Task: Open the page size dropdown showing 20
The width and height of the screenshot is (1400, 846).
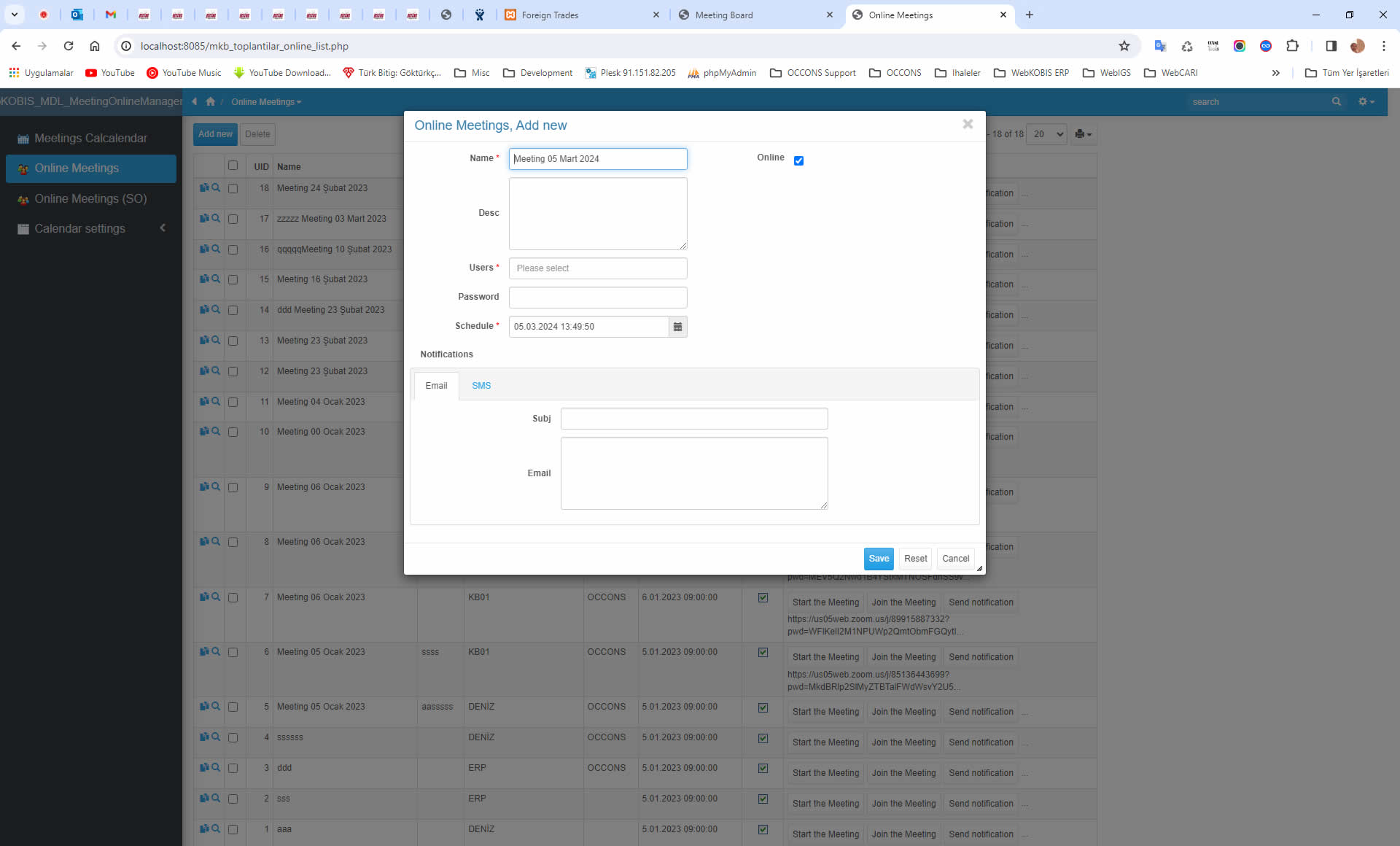Action: pos(1046,134)
